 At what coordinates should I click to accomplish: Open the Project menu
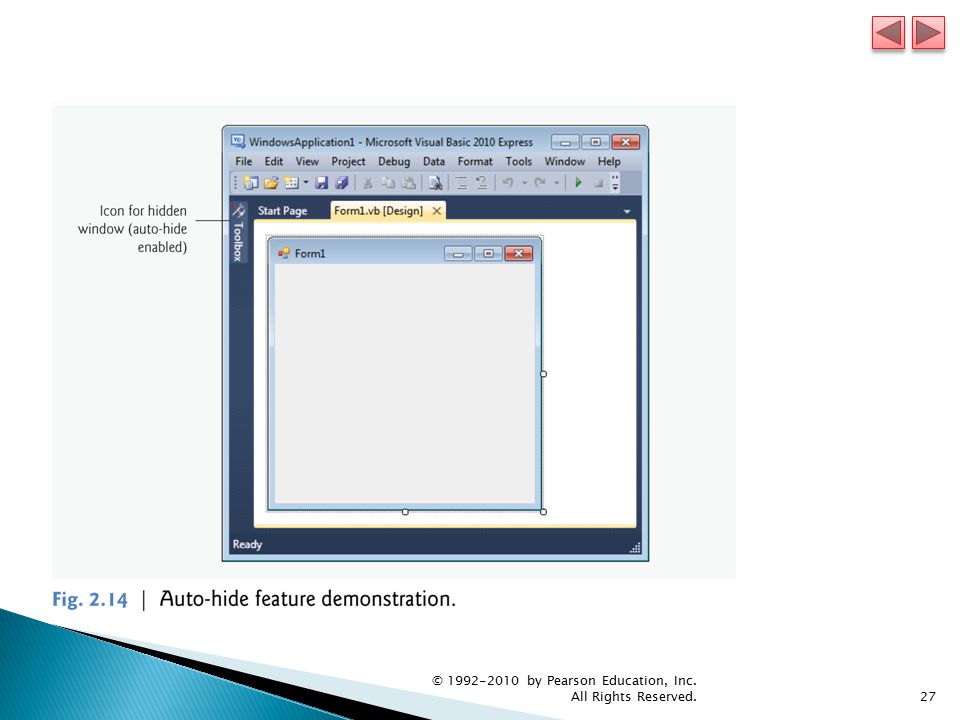(348, 162)
